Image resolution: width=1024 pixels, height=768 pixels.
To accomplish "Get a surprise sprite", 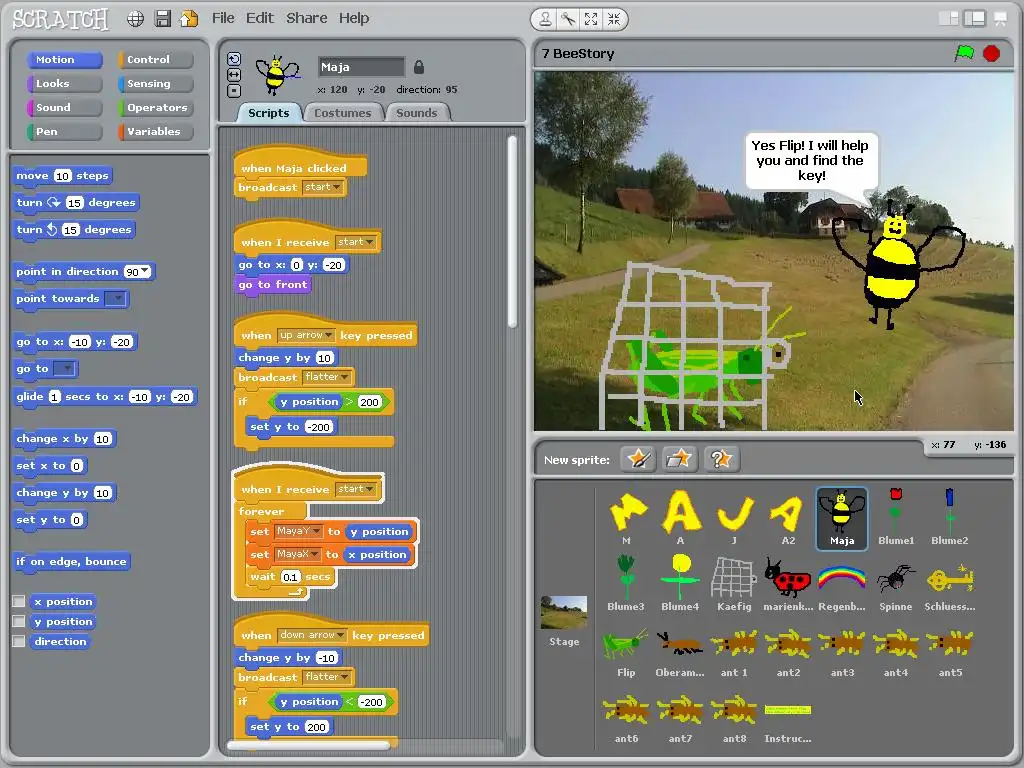I will pyautogui.click(x=720, y=459).
